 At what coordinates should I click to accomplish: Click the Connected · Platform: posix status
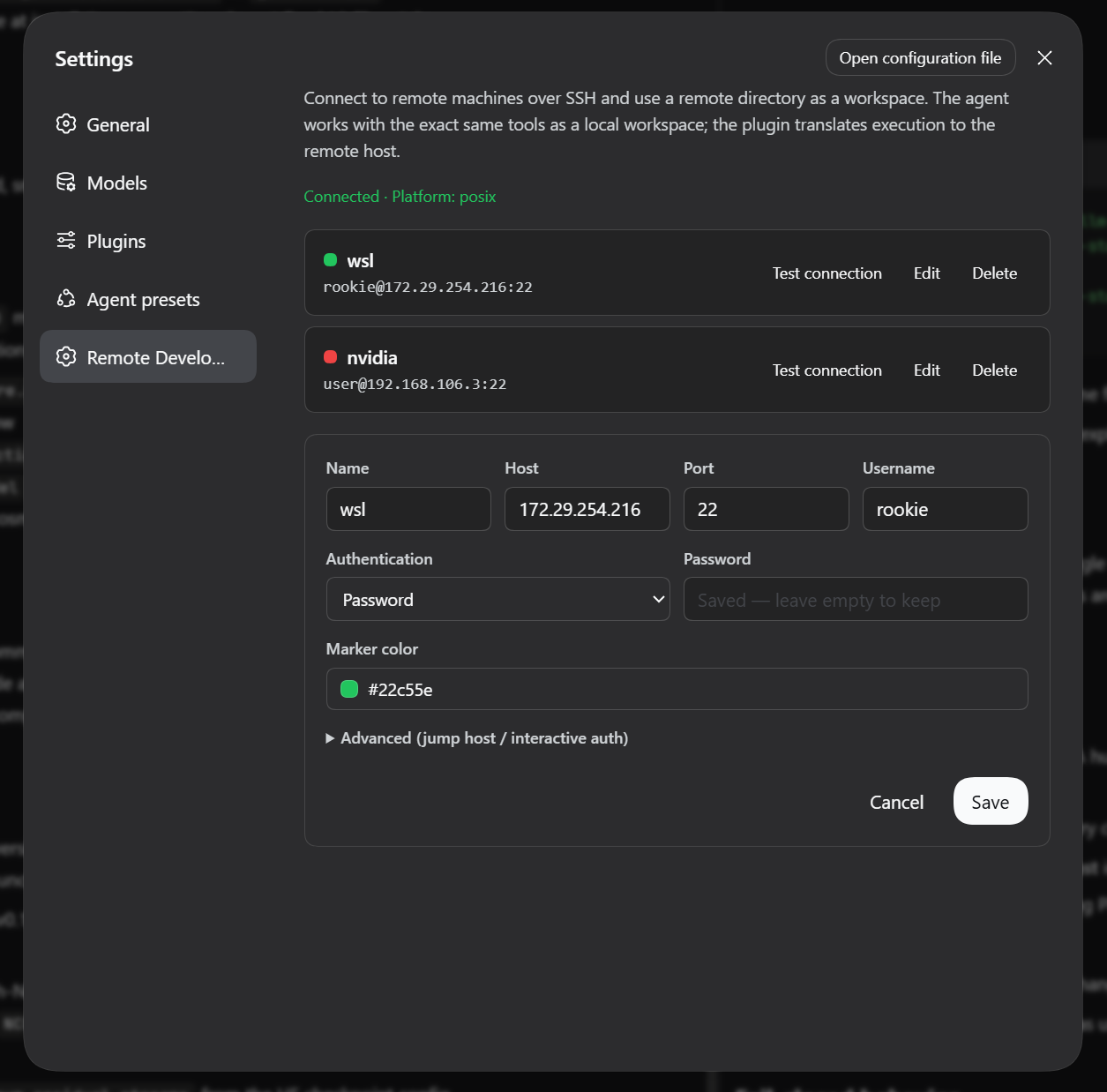pyautogui.click(x=400, y=197)
